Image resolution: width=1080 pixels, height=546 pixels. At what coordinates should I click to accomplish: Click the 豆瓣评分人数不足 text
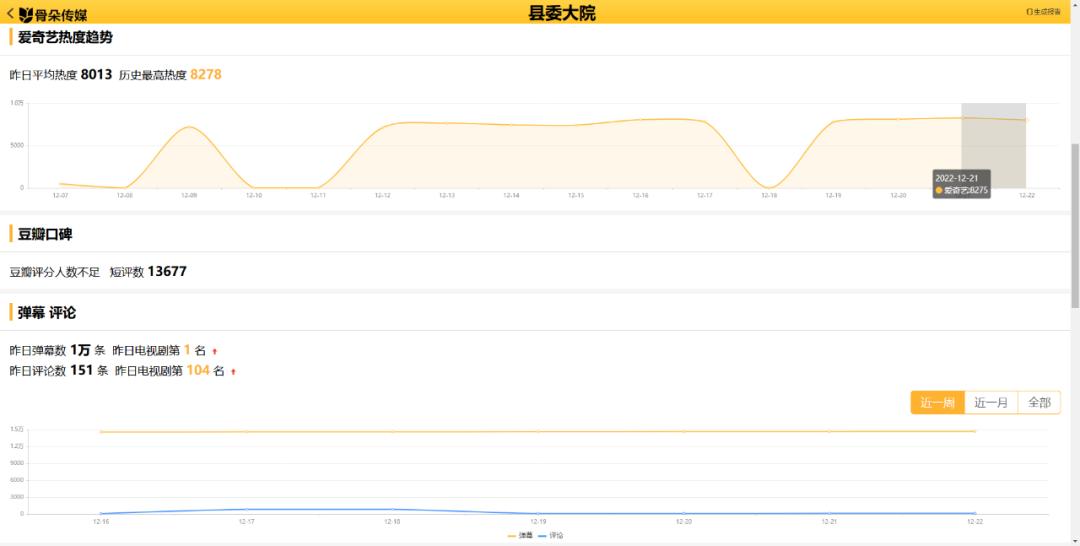tap(55, 272)
